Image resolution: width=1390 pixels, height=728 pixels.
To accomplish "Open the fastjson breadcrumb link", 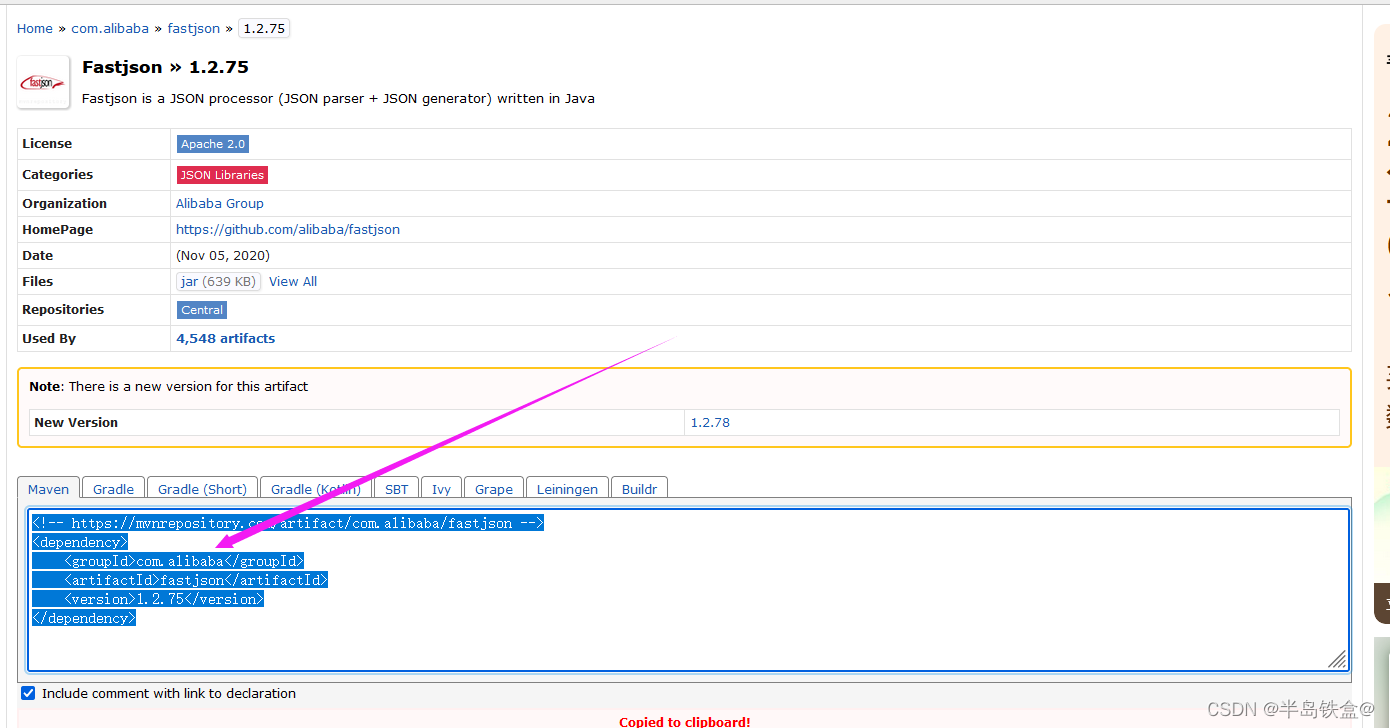I will (194, 29).
